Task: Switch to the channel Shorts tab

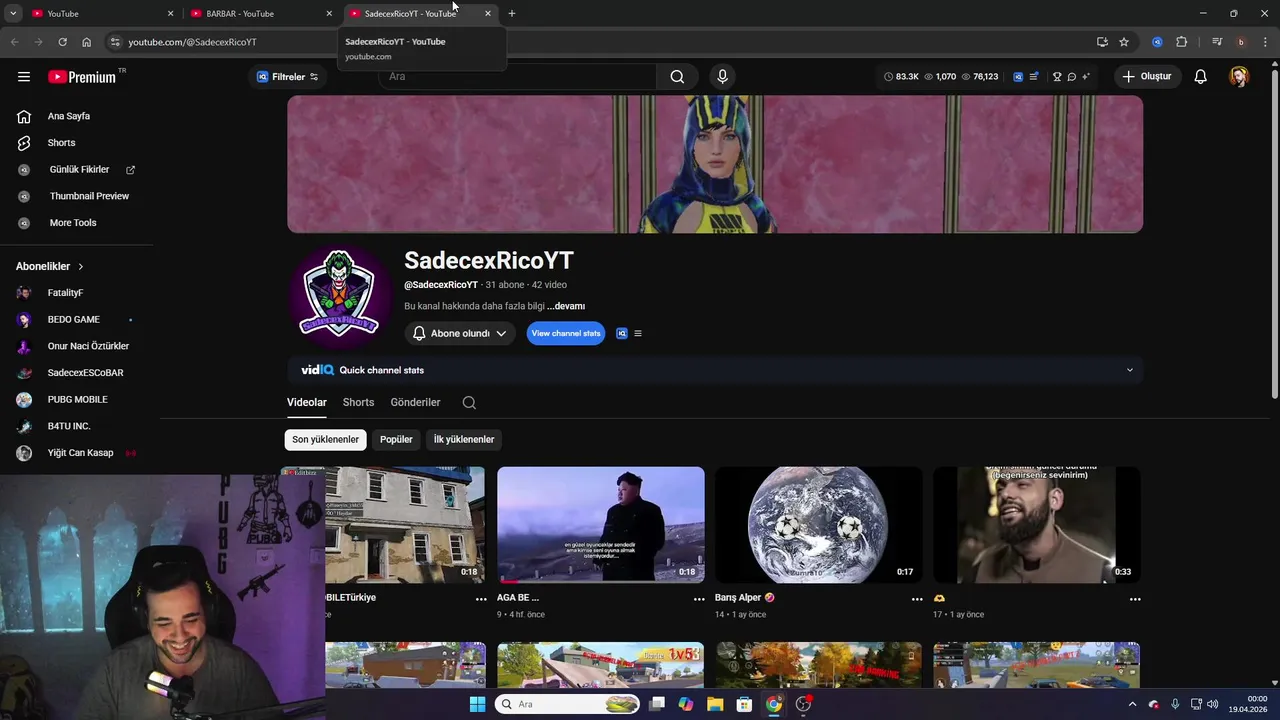Action: (x=358, y=402)
